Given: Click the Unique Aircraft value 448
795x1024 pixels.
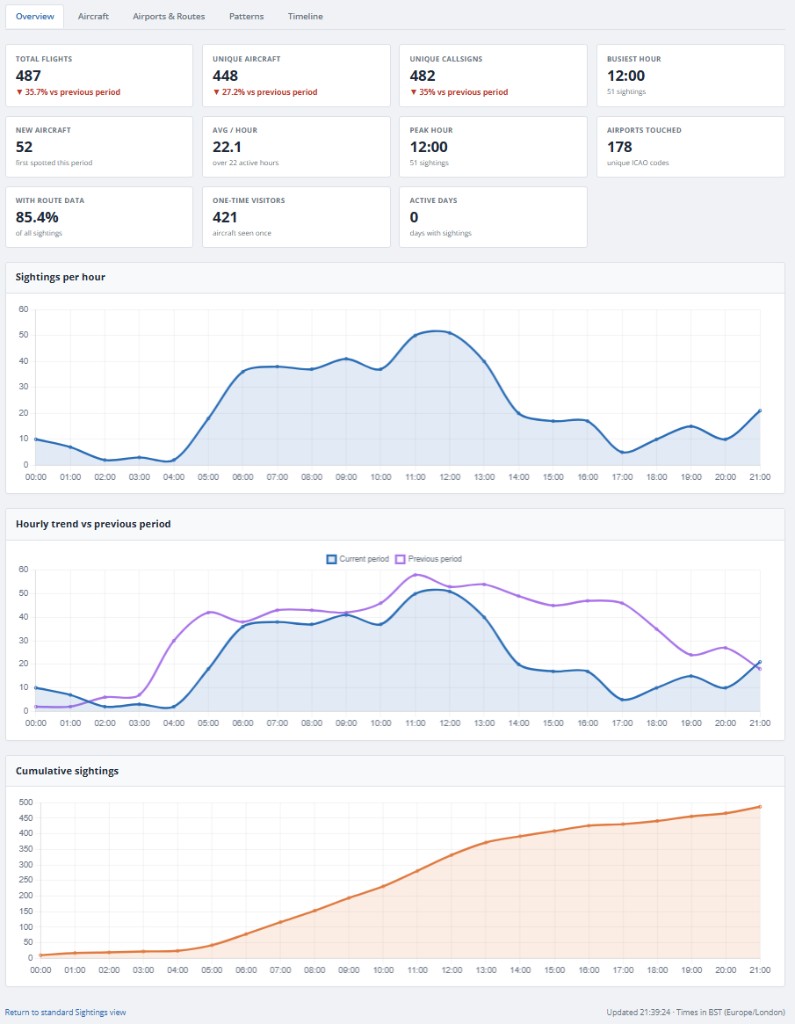Looking at the screenshot, I should pos(225,76).
